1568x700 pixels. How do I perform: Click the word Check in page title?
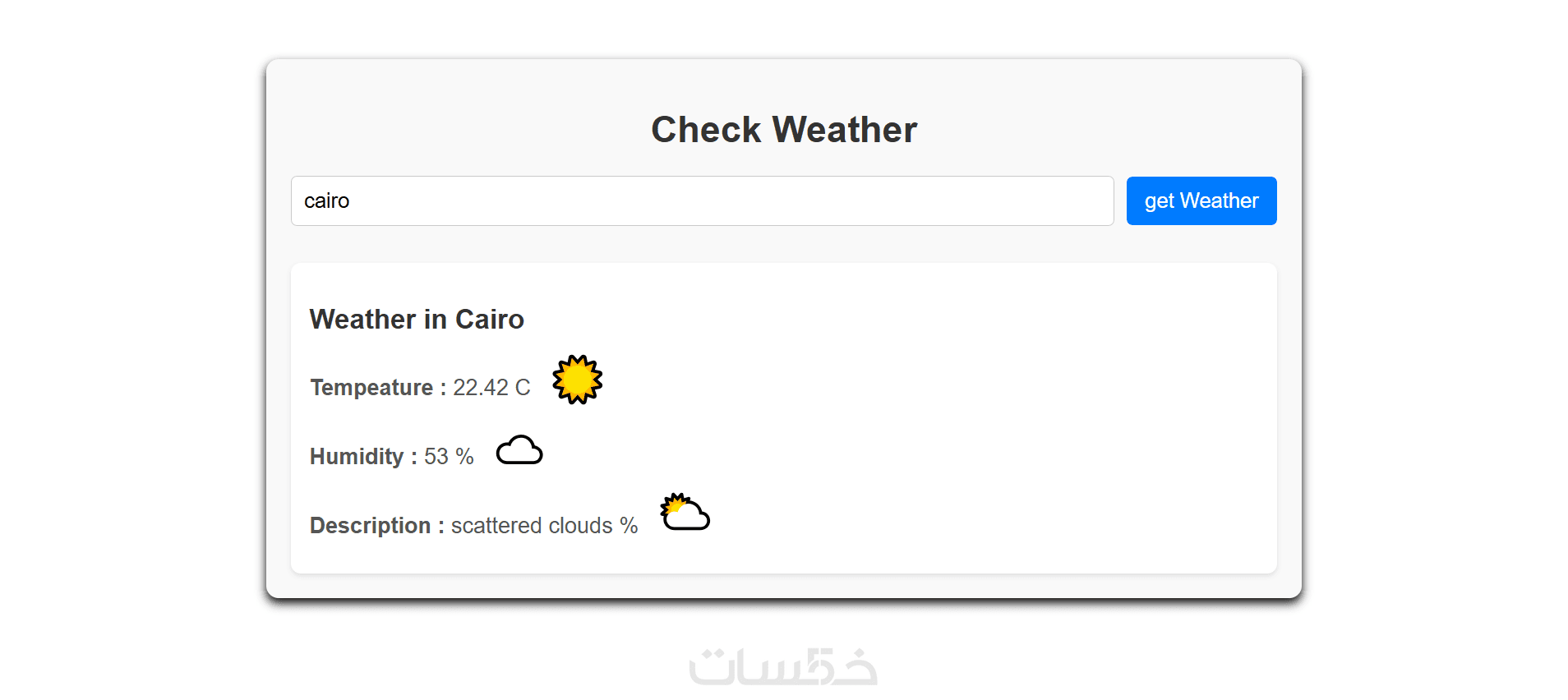pos(706,130)
